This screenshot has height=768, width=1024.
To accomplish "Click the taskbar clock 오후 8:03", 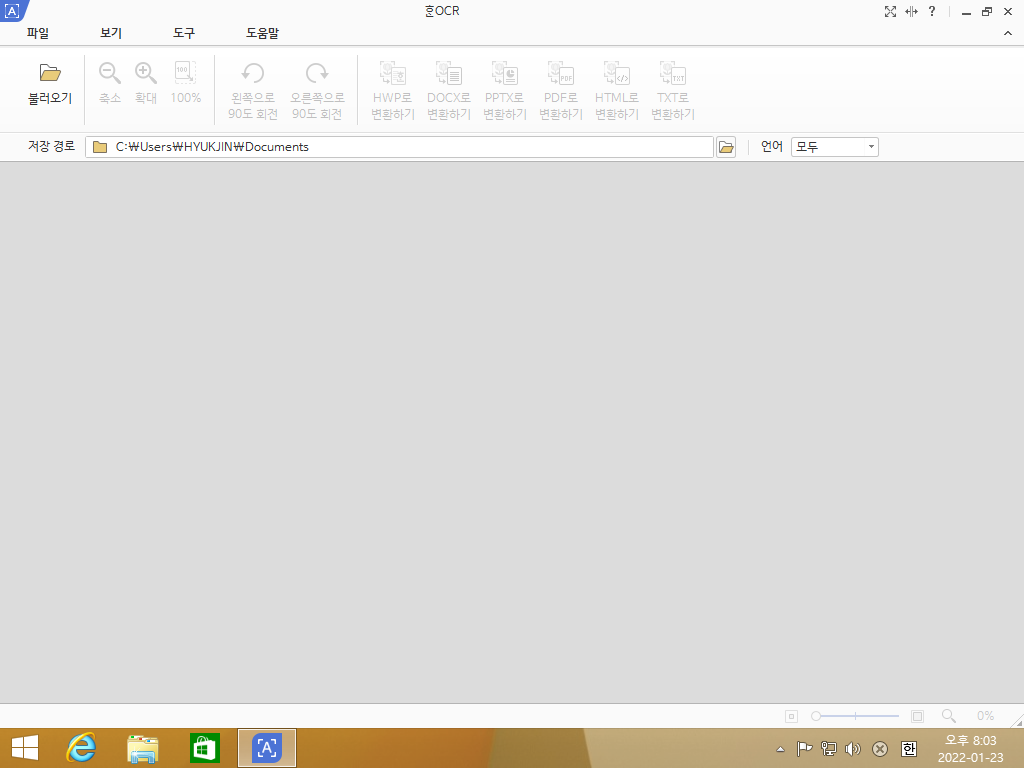I will (970, 748).
